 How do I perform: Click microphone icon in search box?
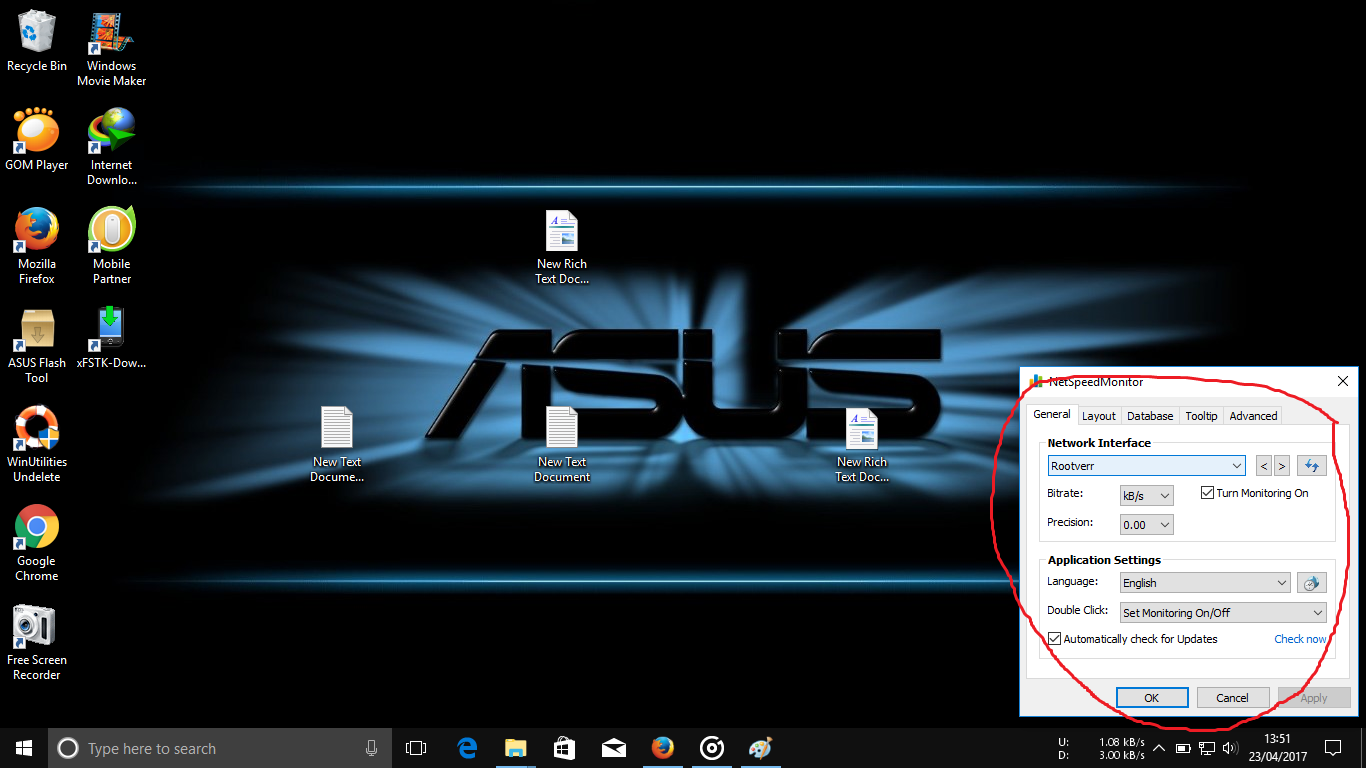371,748
